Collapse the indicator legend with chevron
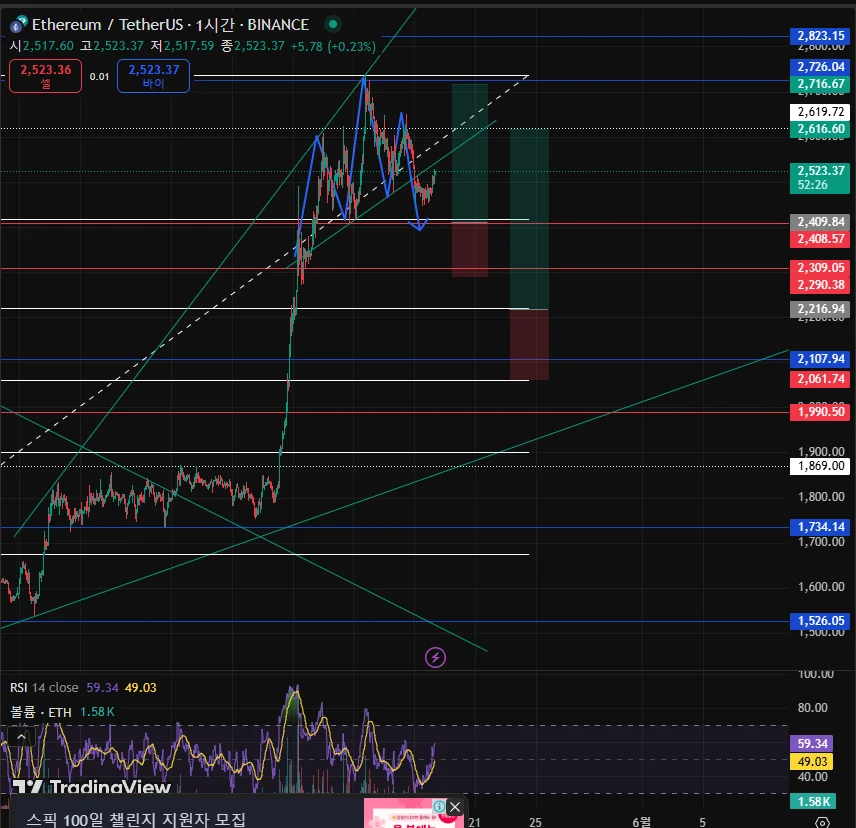Image resolution: width=856 pixels, height=828 pixels. tap(21, 737)
